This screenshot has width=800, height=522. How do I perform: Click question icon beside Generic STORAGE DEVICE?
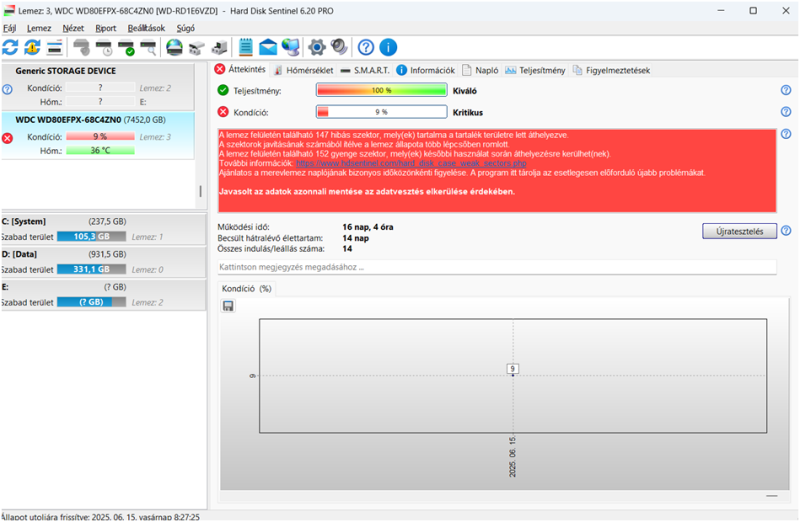pyautogui.click(x=7, y=89)
